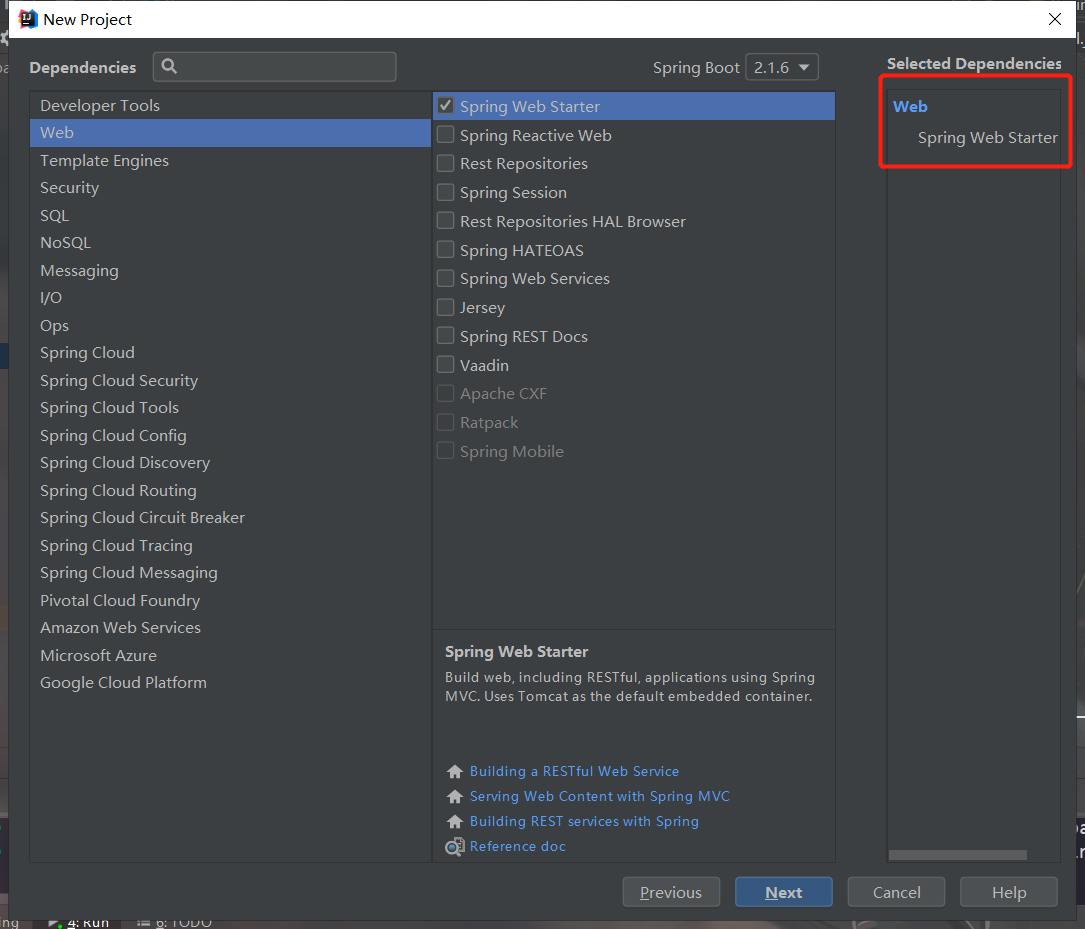1085x929 pixels.
Task: Click the Next button
Action: tap(783, 892)
